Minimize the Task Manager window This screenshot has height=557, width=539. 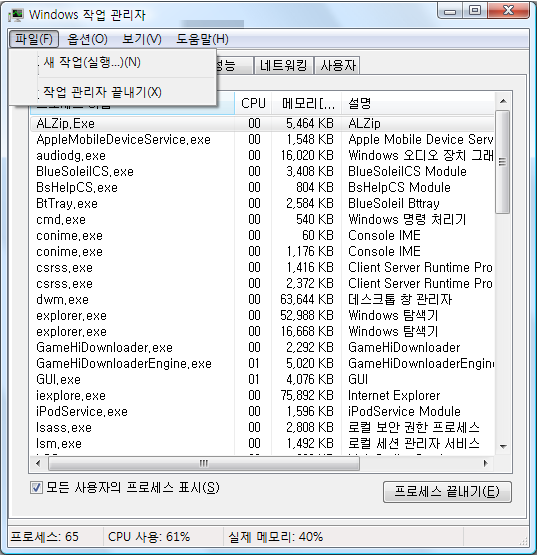click(450, 11)
